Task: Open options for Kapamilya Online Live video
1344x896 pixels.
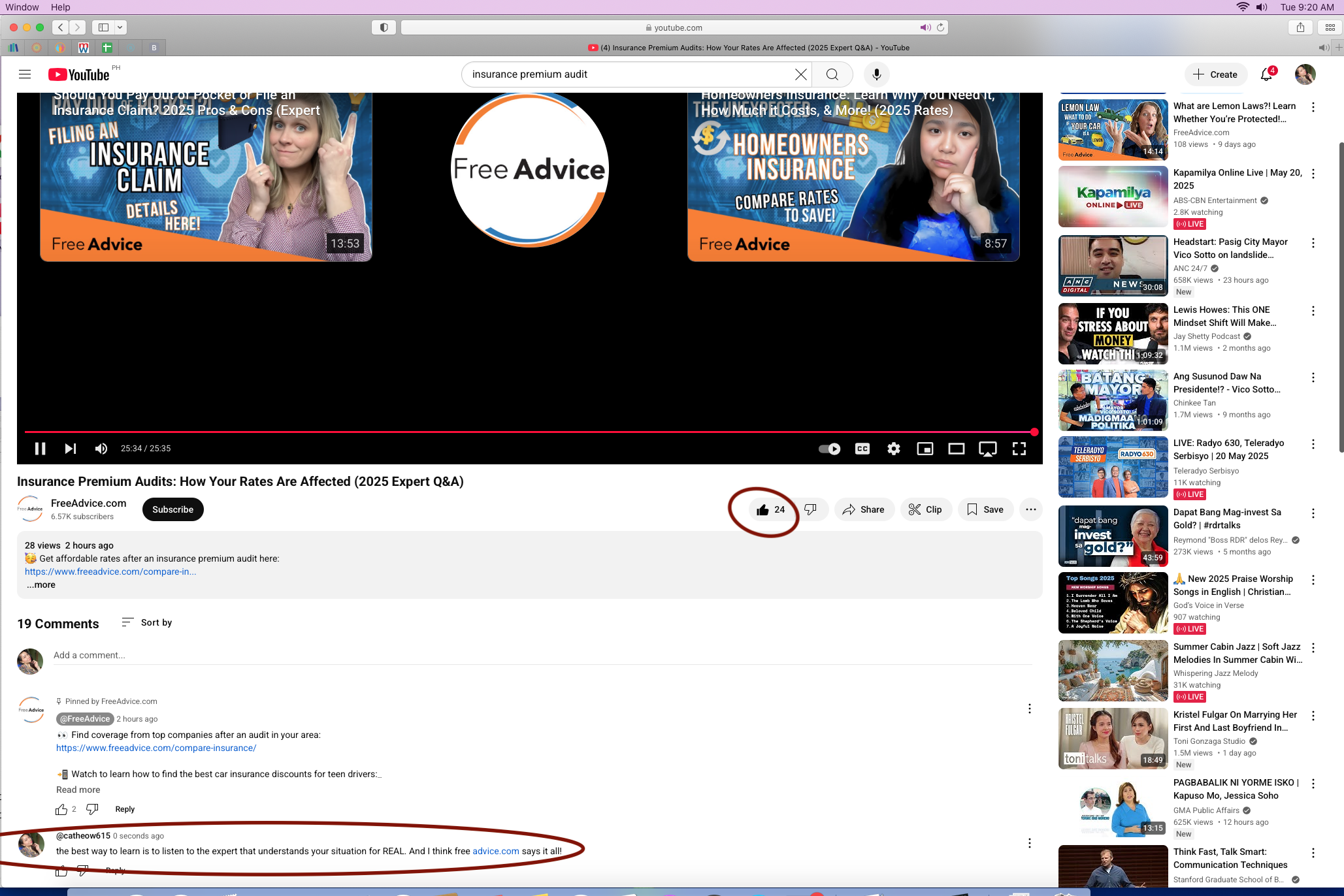Action: [x=1313, y=174]
